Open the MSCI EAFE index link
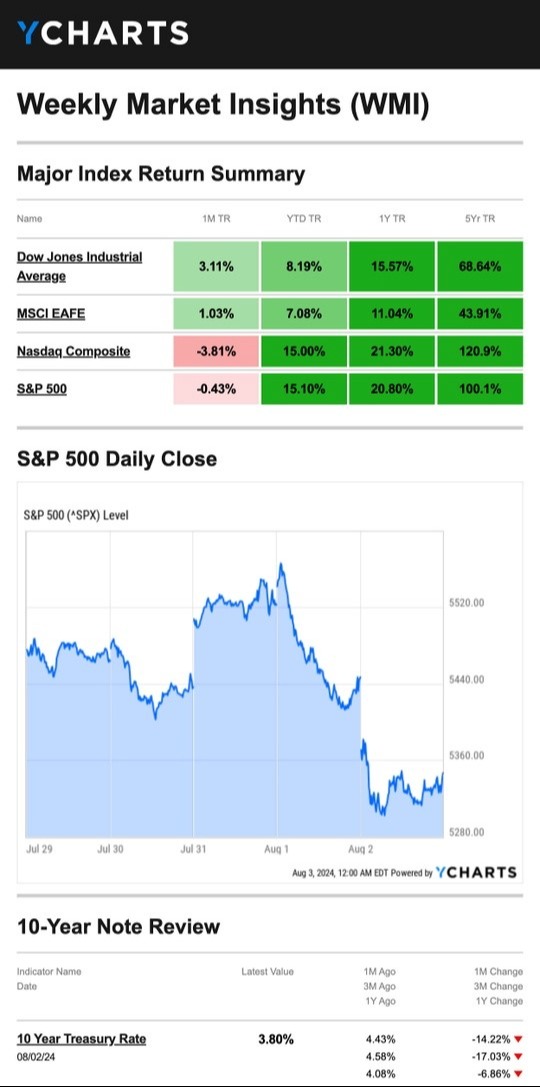Image resolution: width=540 pixels, height=1087 pixels. pos(51,314)
